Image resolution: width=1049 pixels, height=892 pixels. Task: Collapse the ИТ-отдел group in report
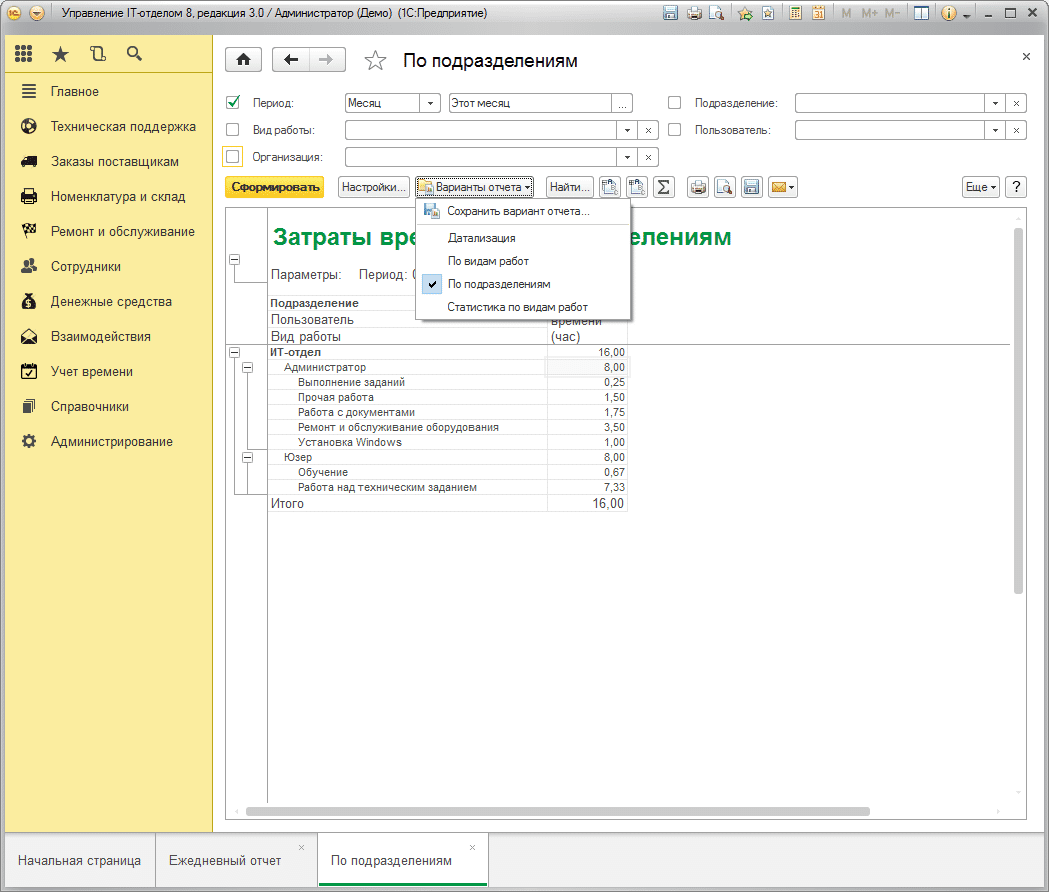235,352
